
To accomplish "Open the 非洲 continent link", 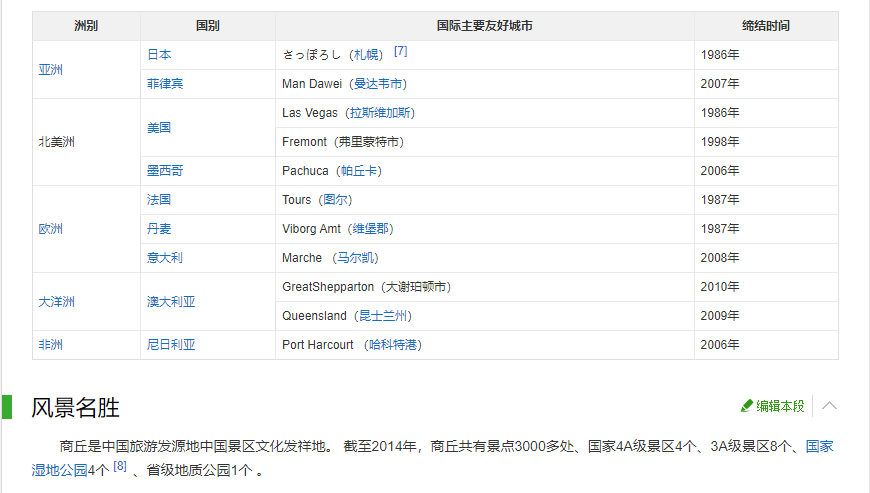I will tap(50, 345).
